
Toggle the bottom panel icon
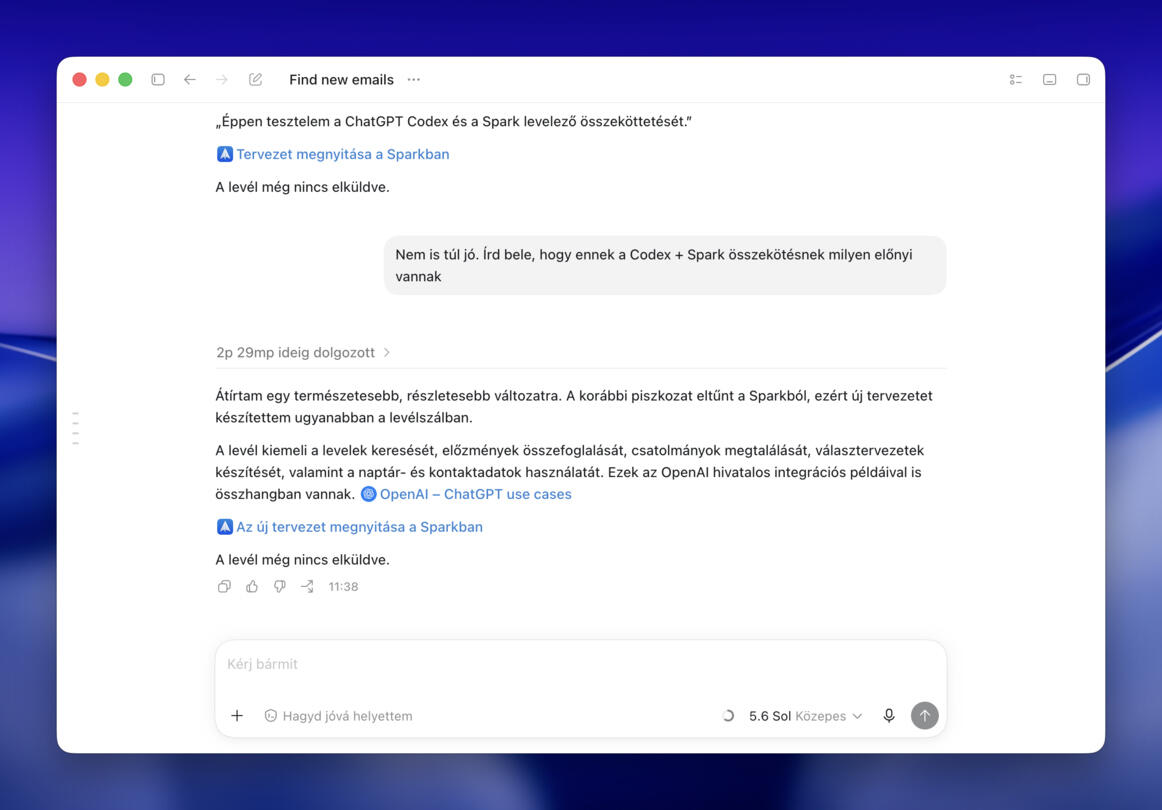pos(1049,79)
